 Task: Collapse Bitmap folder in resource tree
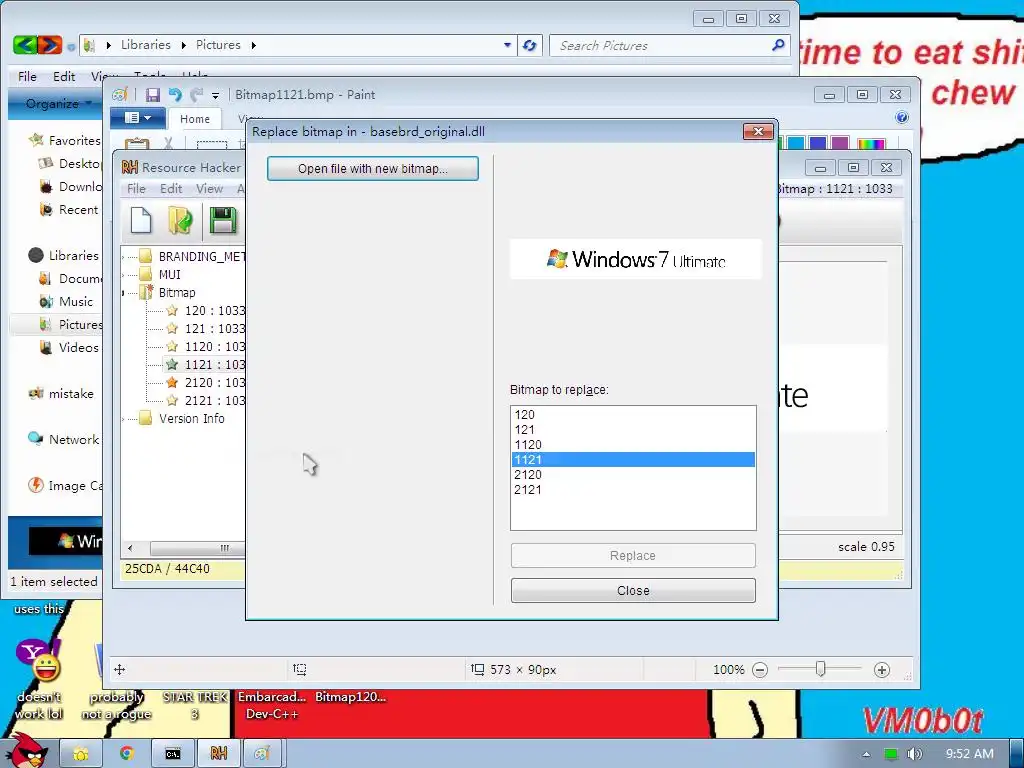click(x=123, y=293)
